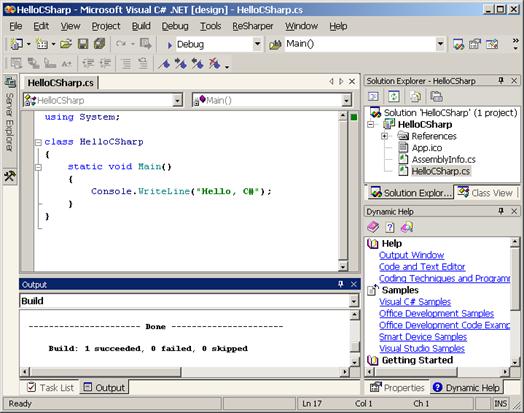
Task: Save the file with the floppy icon
Action: pyautogui.click(x=83, y=44)
